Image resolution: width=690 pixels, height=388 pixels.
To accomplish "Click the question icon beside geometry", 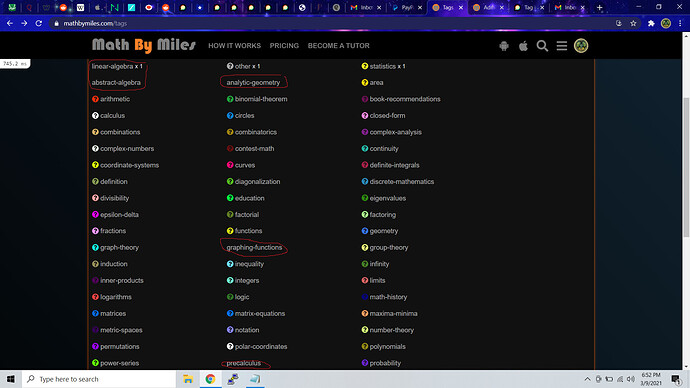I will [x=364, y=231].
